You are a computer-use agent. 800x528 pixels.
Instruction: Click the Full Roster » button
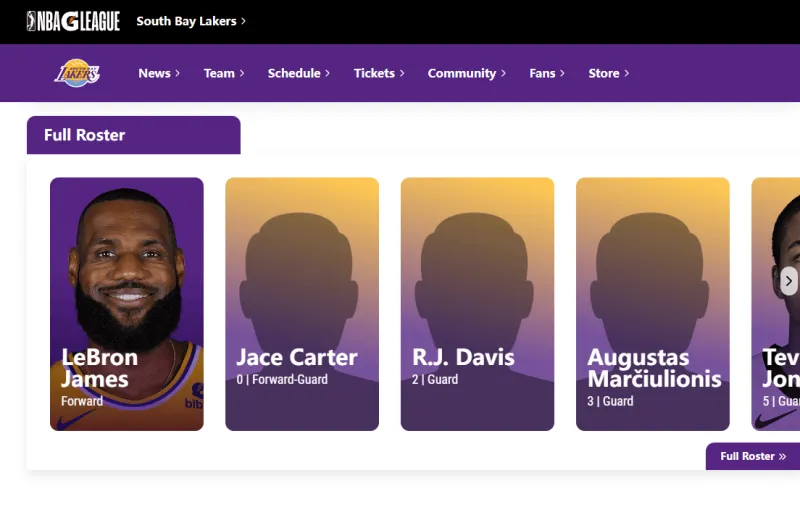(753, 456)
